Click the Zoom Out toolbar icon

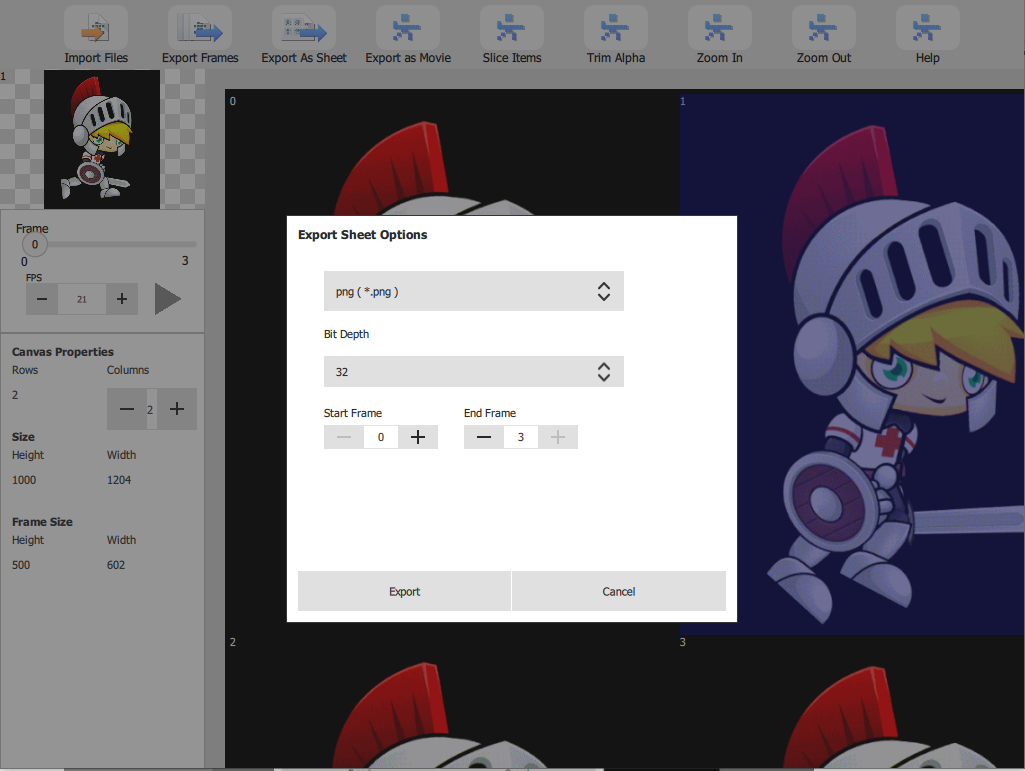[x=824, y=28]
